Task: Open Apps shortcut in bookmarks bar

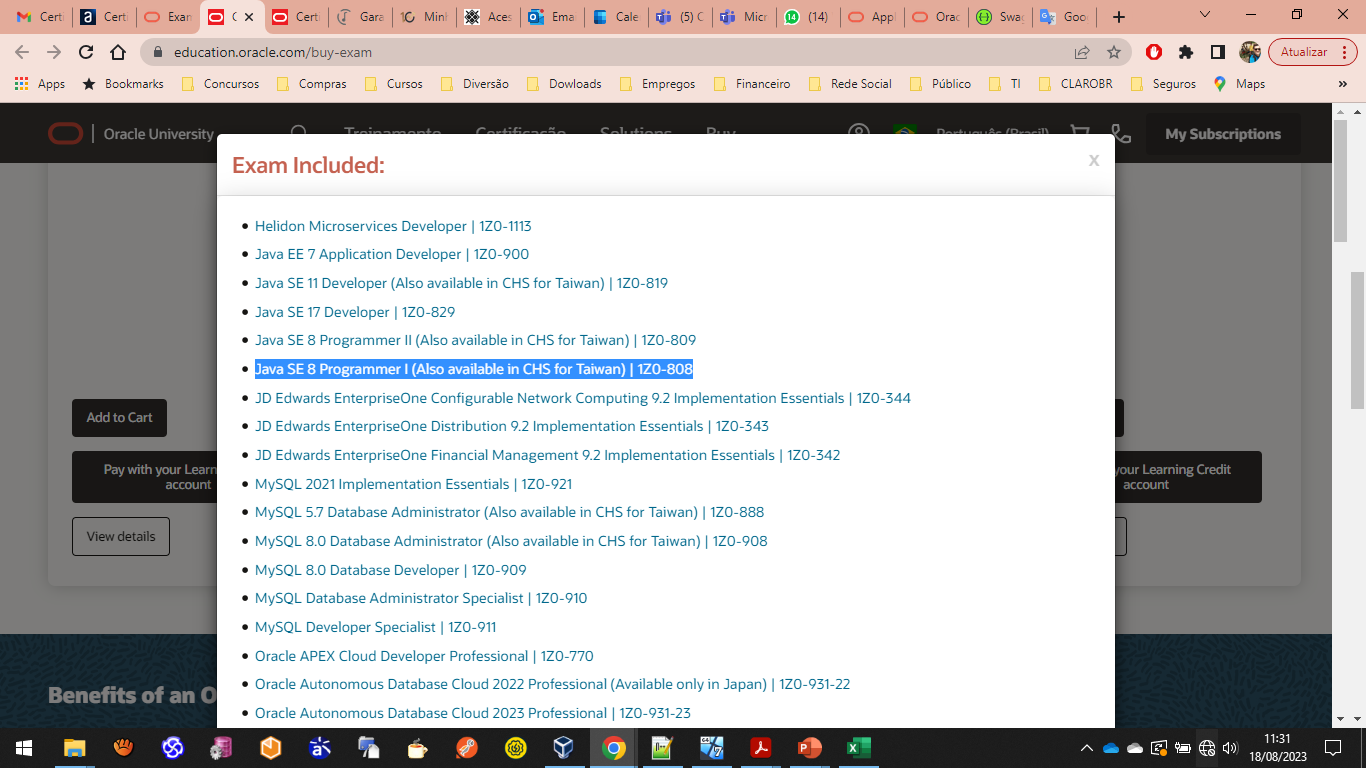Action: pos(41,84)
